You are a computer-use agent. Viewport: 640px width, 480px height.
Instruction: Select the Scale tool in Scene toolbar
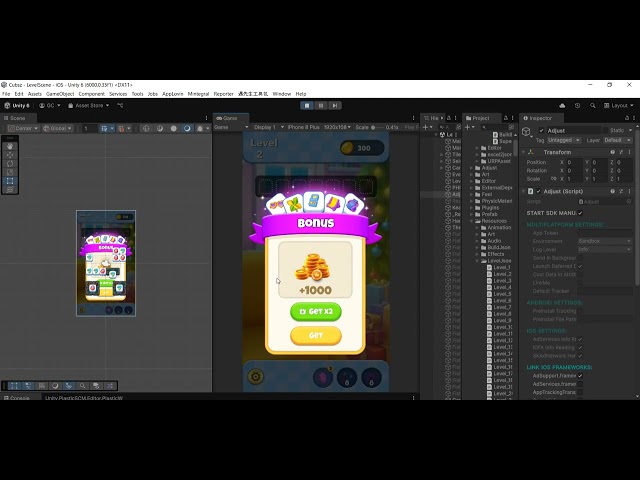point(10,172)
